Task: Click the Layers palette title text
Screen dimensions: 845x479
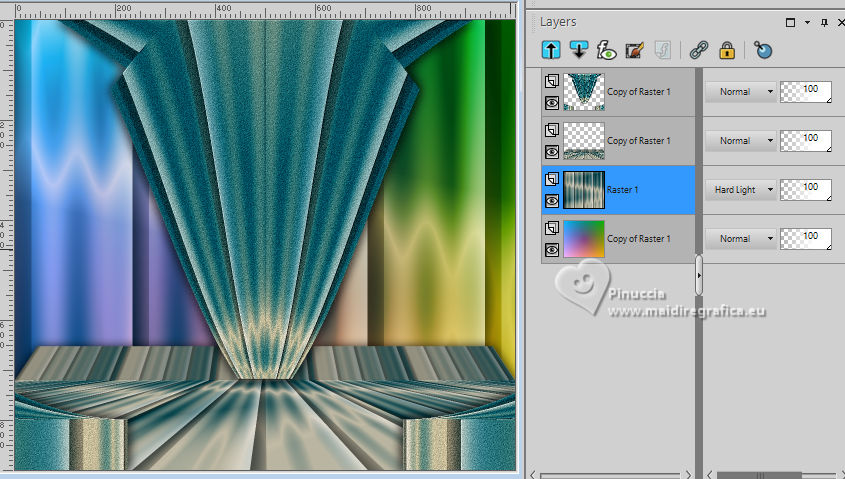Action: coord(558,22)
